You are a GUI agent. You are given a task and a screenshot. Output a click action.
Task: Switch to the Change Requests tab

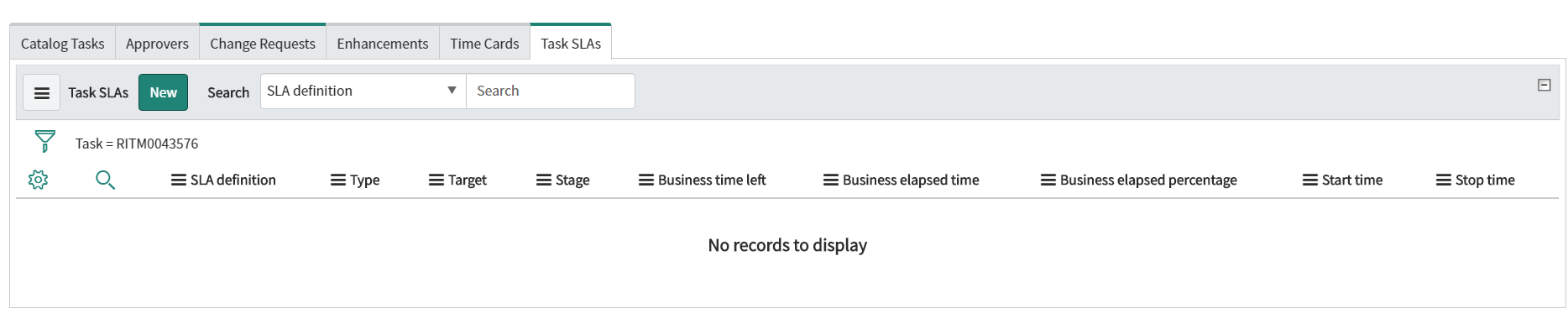pyautogui.click(x=263, y=44)
